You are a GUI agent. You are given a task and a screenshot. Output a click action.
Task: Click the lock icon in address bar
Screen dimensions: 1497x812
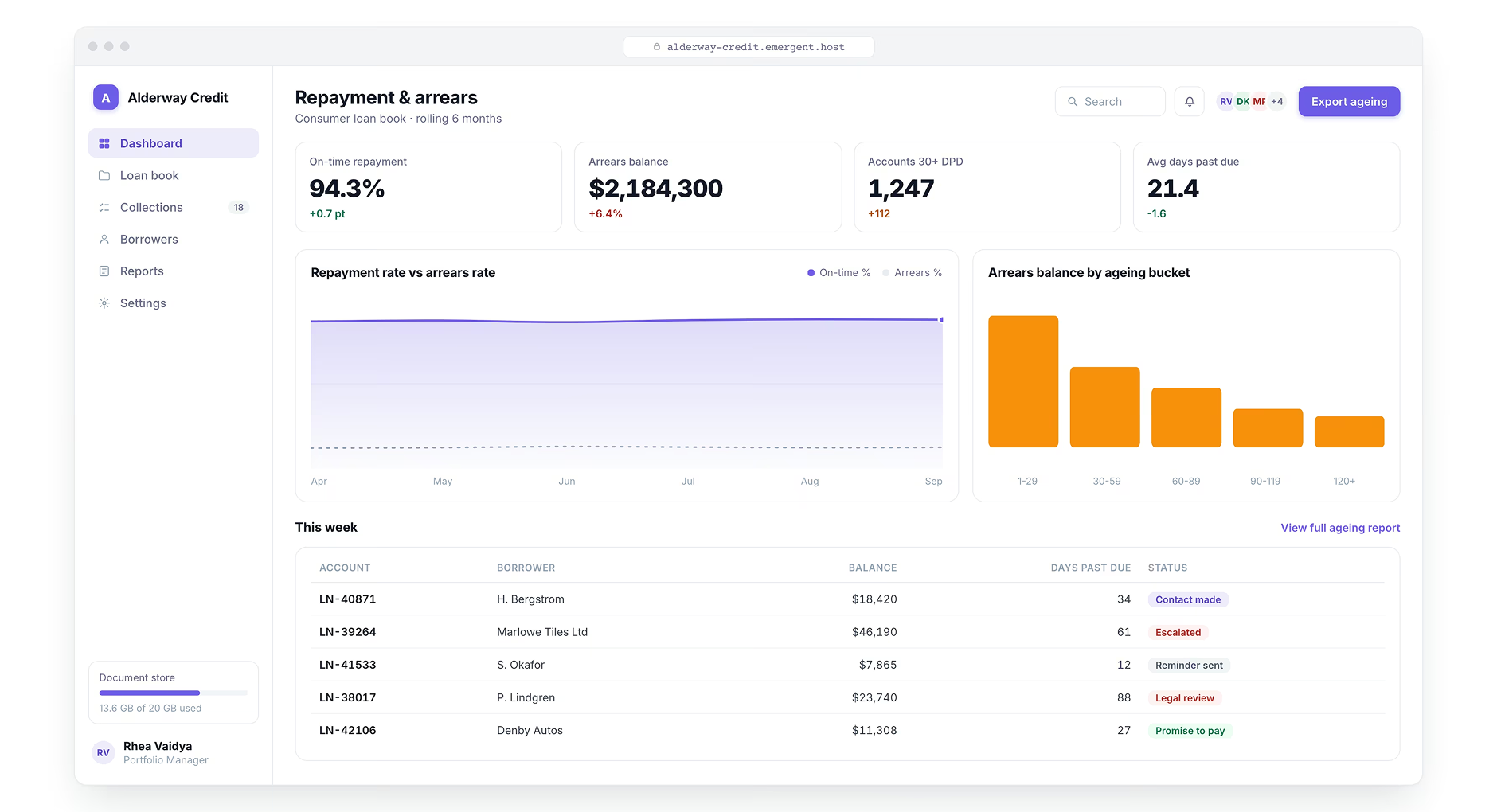[x=657, y=47]
